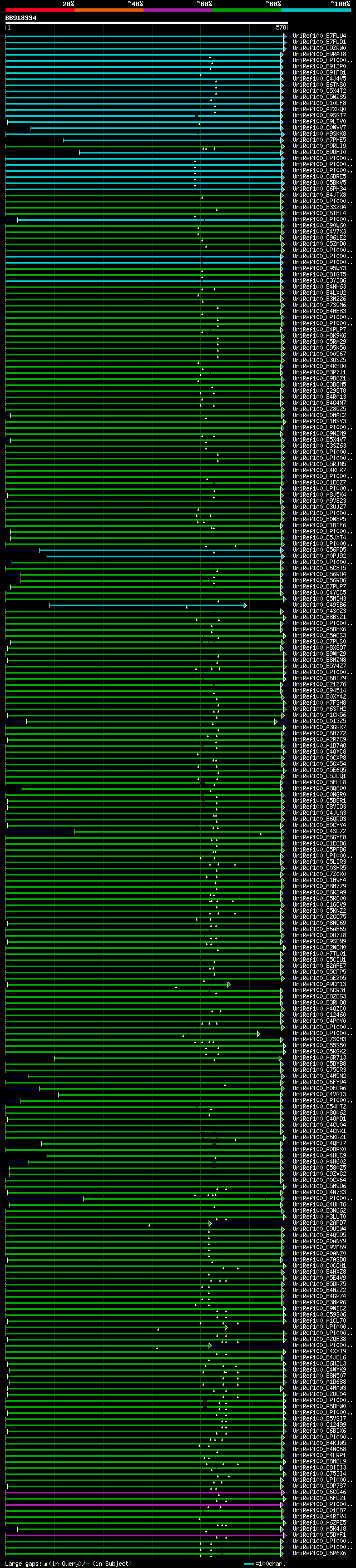
Task: Click the orange ~40% identity legend segment
Action: 109,10
